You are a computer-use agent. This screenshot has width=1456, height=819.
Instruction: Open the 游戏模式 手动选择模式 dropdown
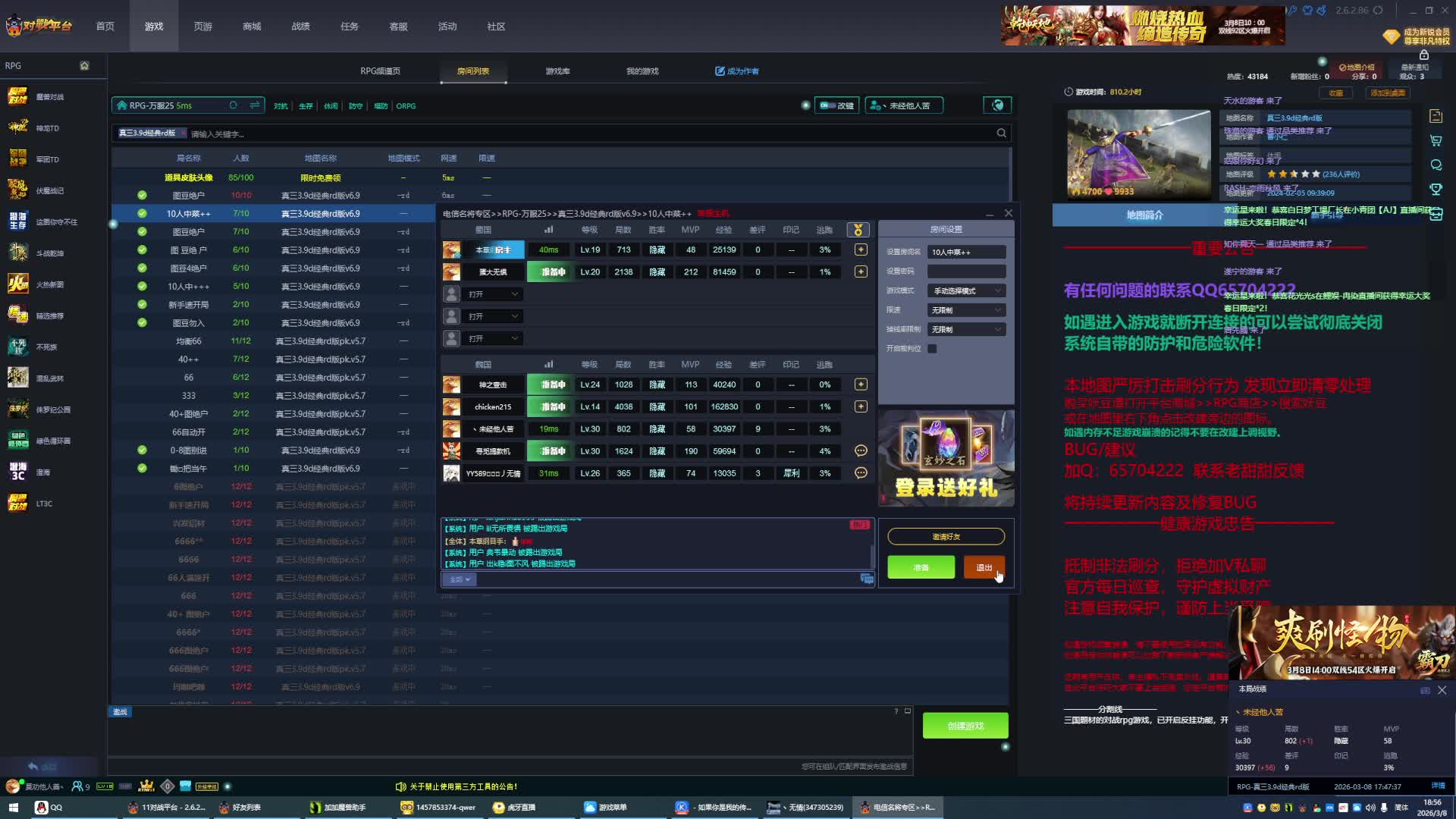966,291
